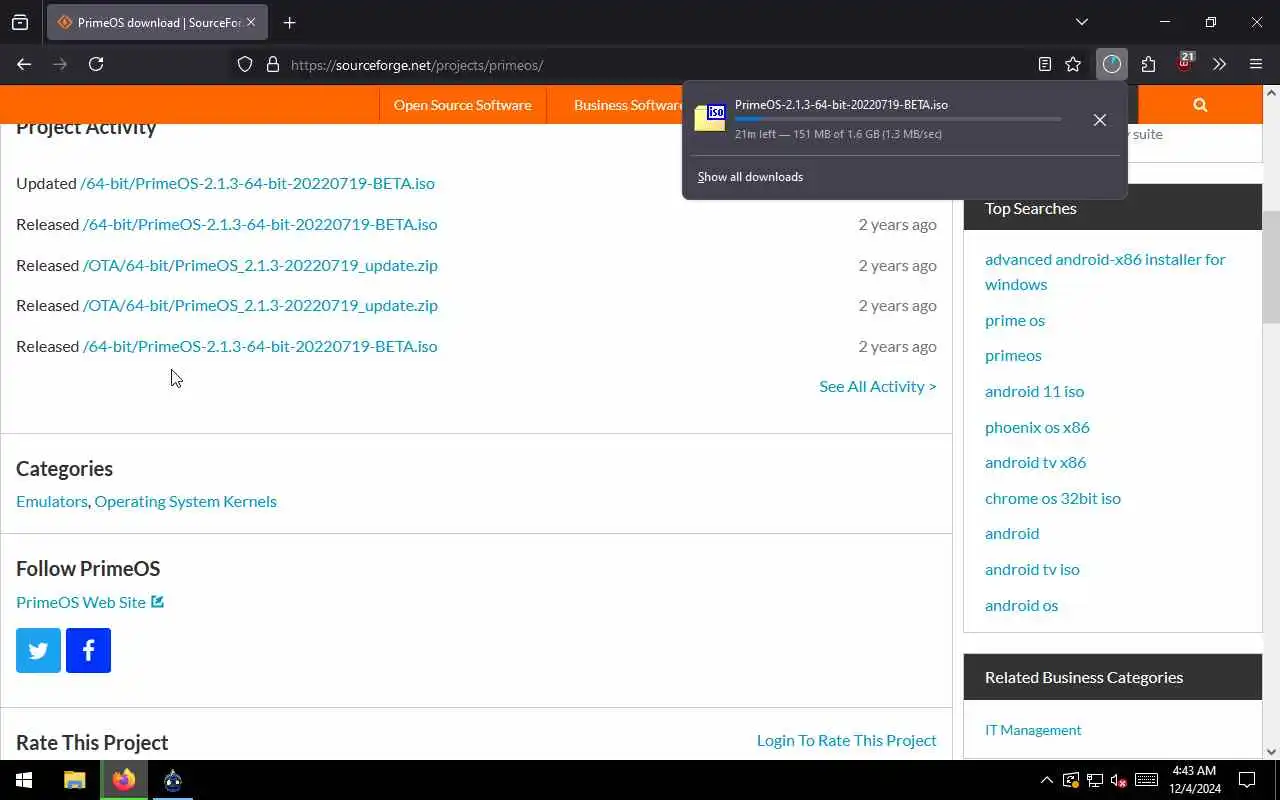Open Operating System Kernels category
The image size is (1280, 800).
(185, 501)
